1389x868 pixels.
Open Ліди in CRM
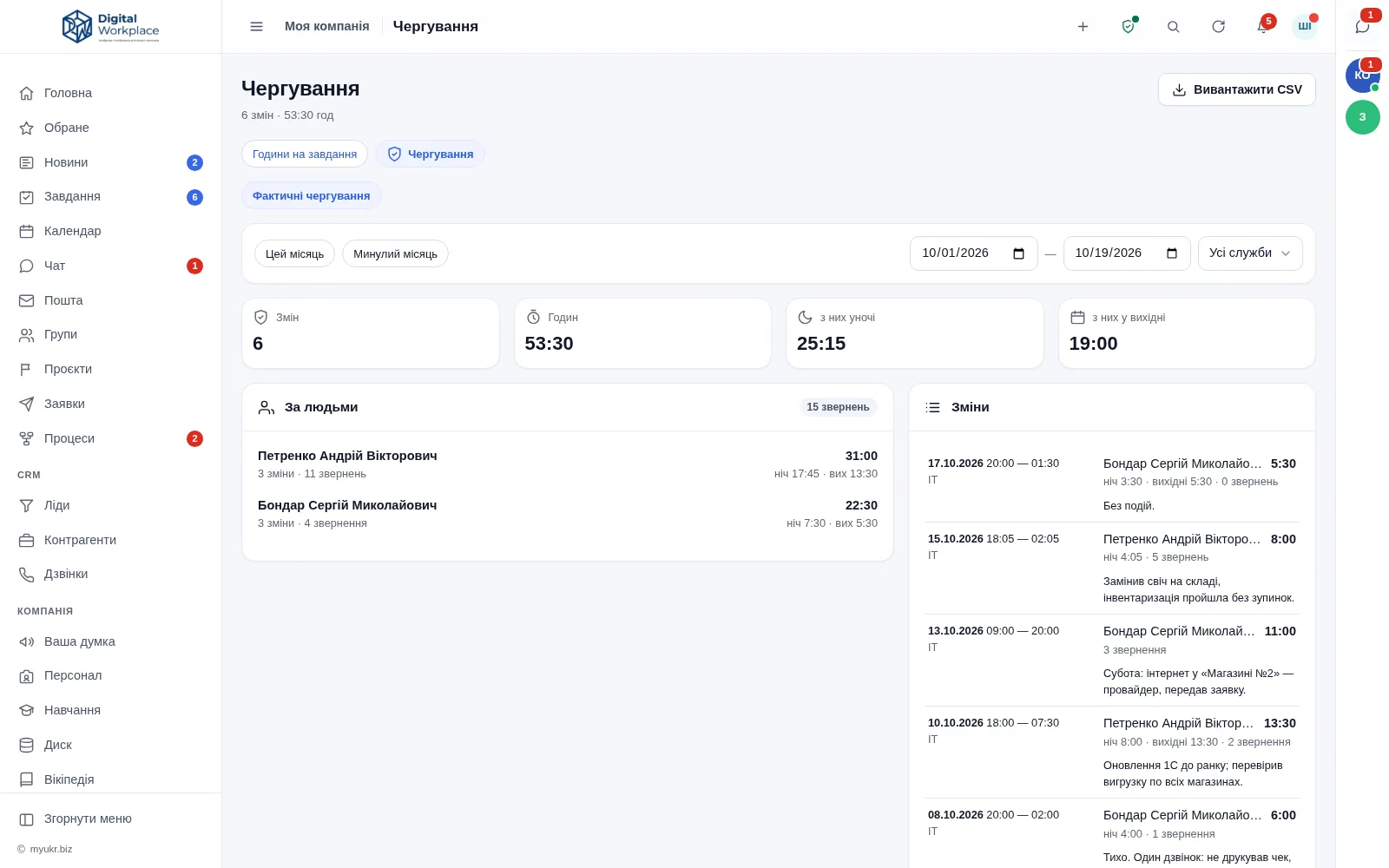pyautogui.click(x=110, y=505)
